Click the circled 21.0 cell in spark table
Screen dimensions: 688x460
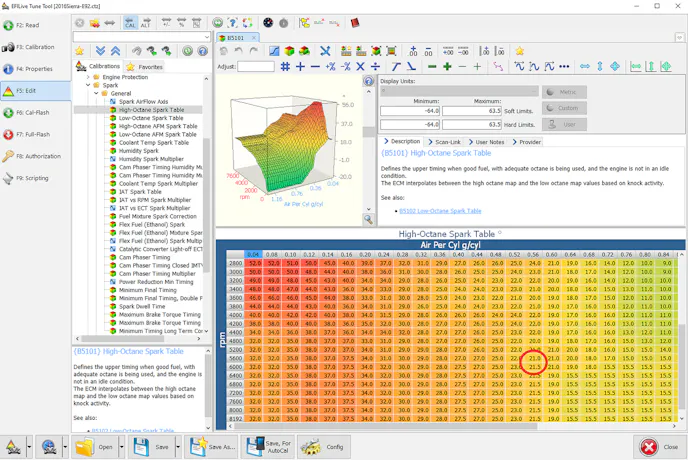pyautogui.click(x=535, y=357)
